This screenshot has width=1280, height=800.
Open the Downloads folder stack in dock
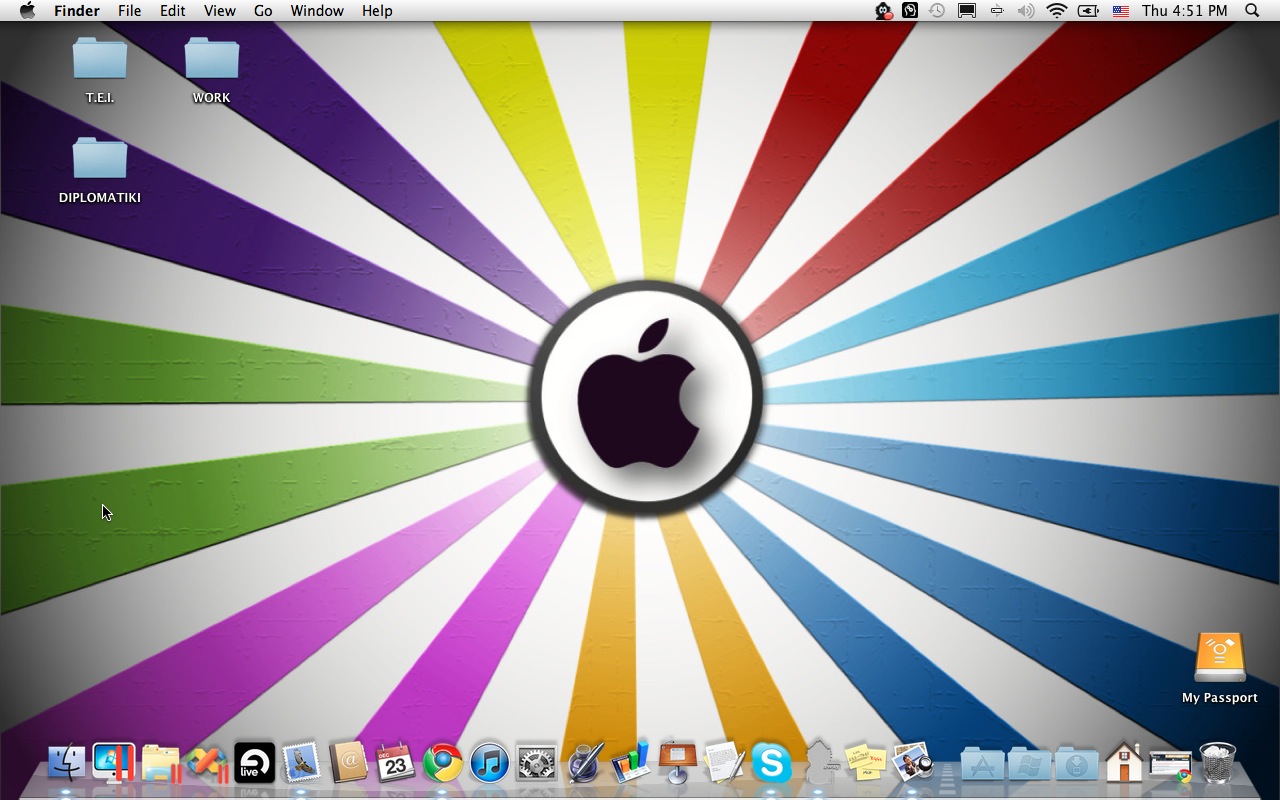pyautogui.click(x=1076, y=765)
